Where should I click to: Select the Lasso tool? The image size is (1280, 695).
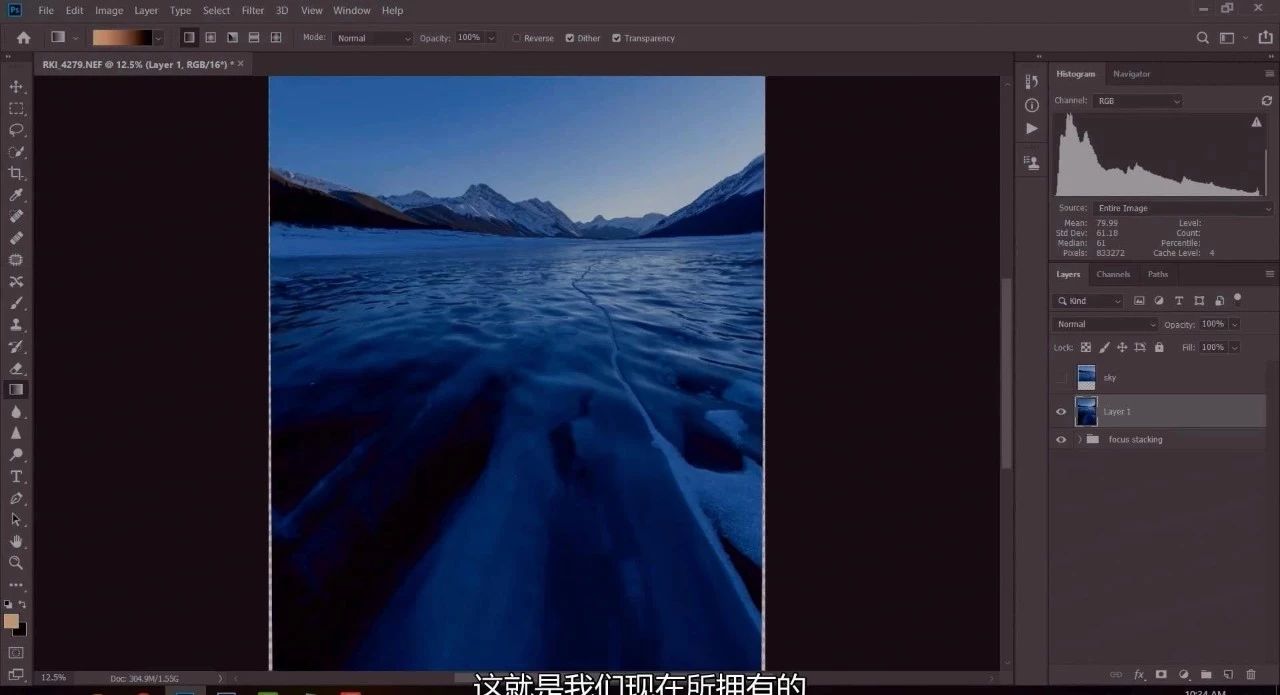(x=16, y=130)
